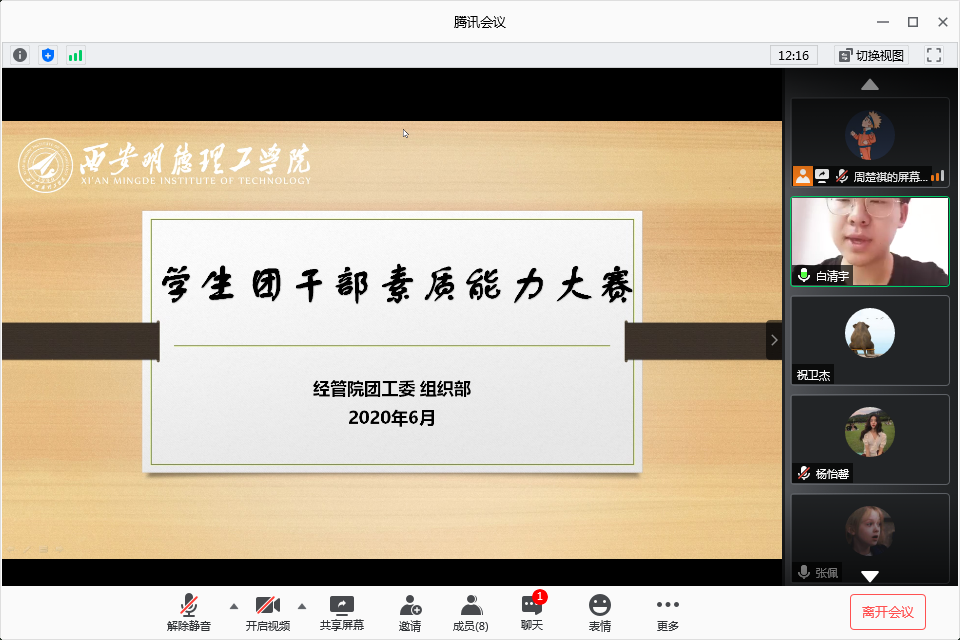Screen dimensions: 960x640
Task: Collapse participant sidebar with chevron arrow
Action: (x=773, y=340)
